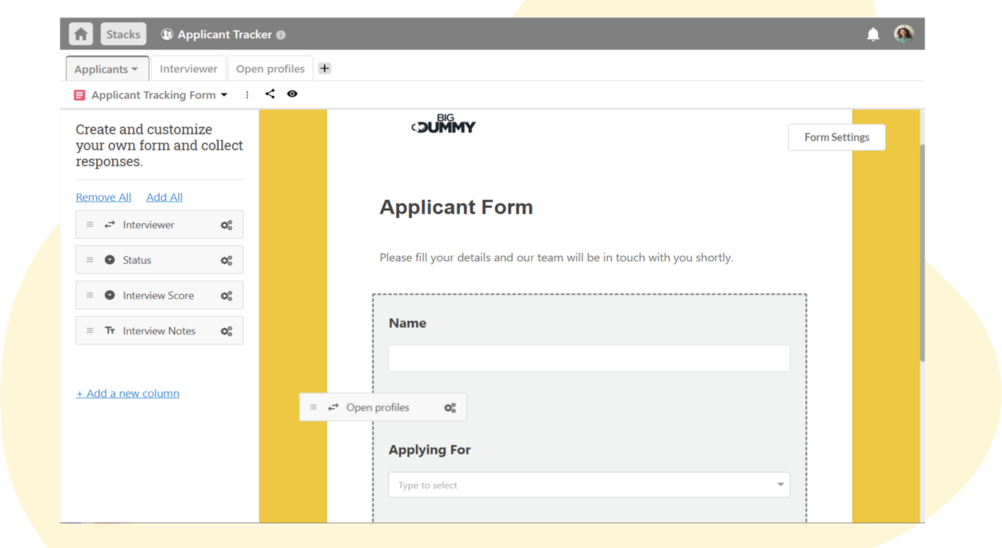Select the Interviewer field label
The image size is (1002, 548).
point(148,225)
